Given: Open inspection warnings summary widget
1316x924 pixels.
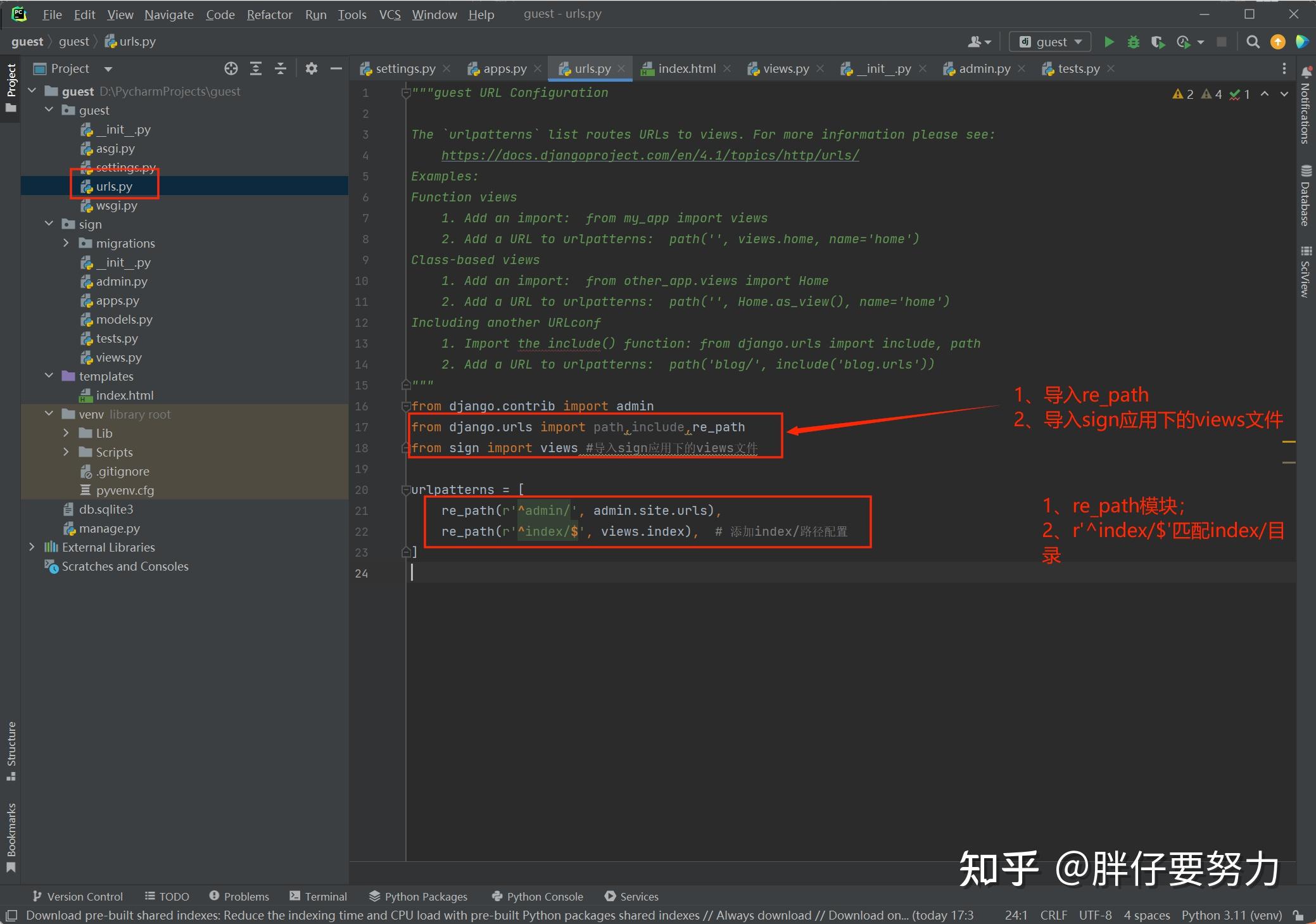Looking at the screenshot, I should coord(1211,94).
